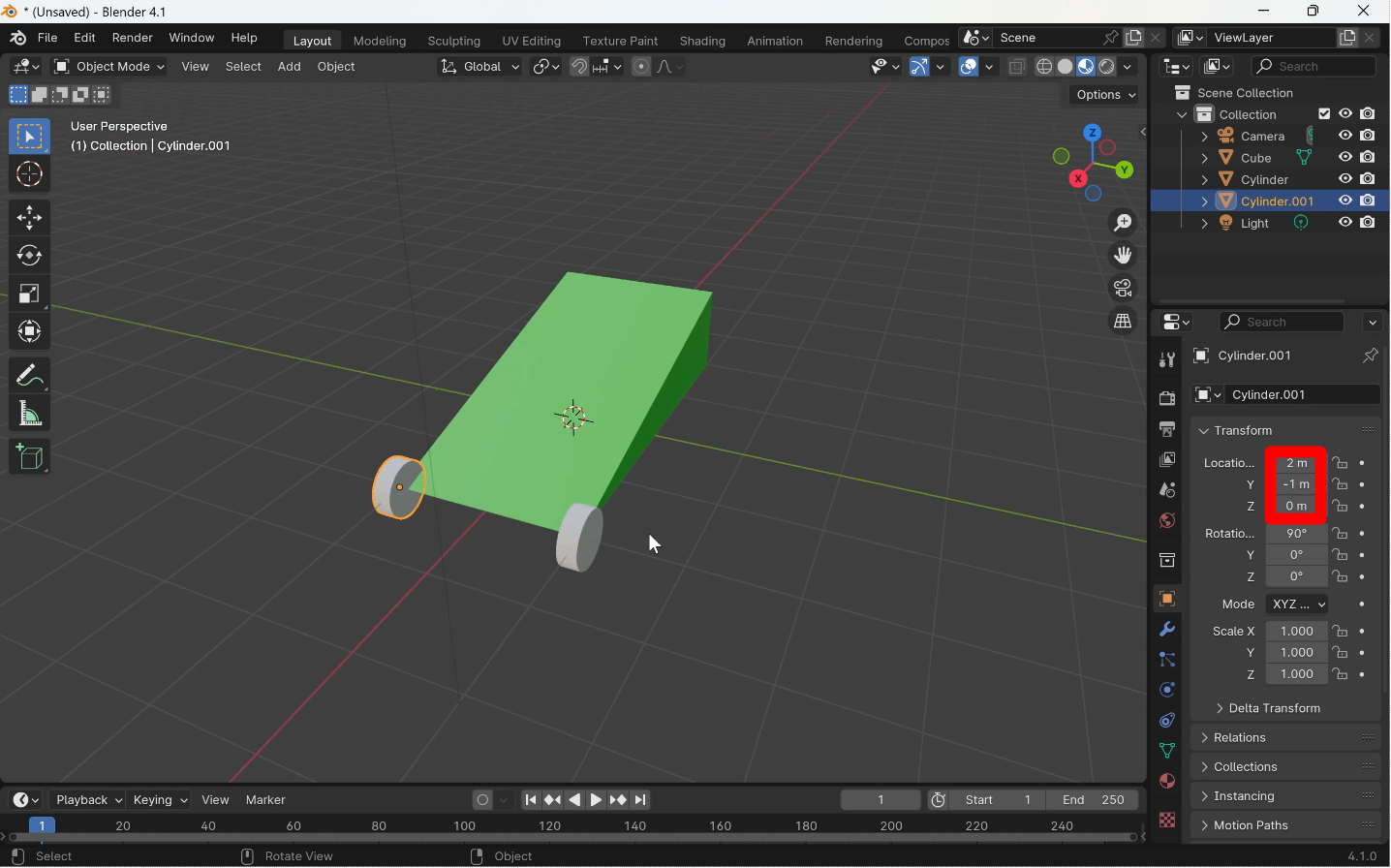
Task: Activate the Scale tool
Action: pos(29,294)
